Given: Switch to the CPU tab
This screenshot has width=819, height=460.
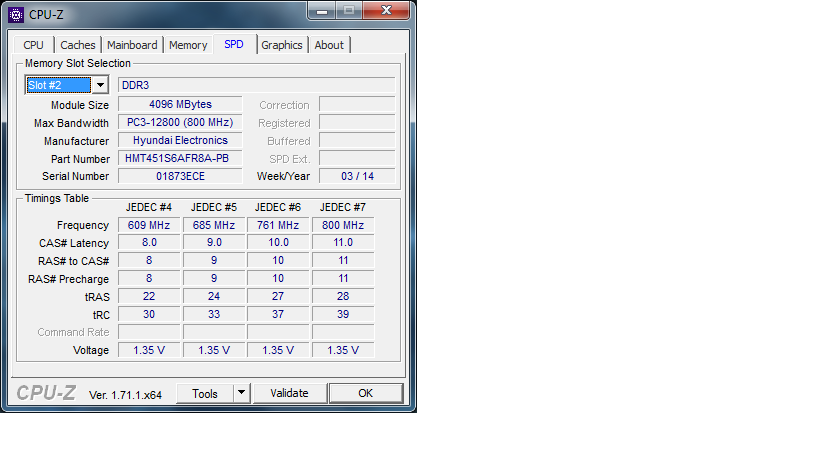Looking at the screenshot, I should (x=33, y=45).
